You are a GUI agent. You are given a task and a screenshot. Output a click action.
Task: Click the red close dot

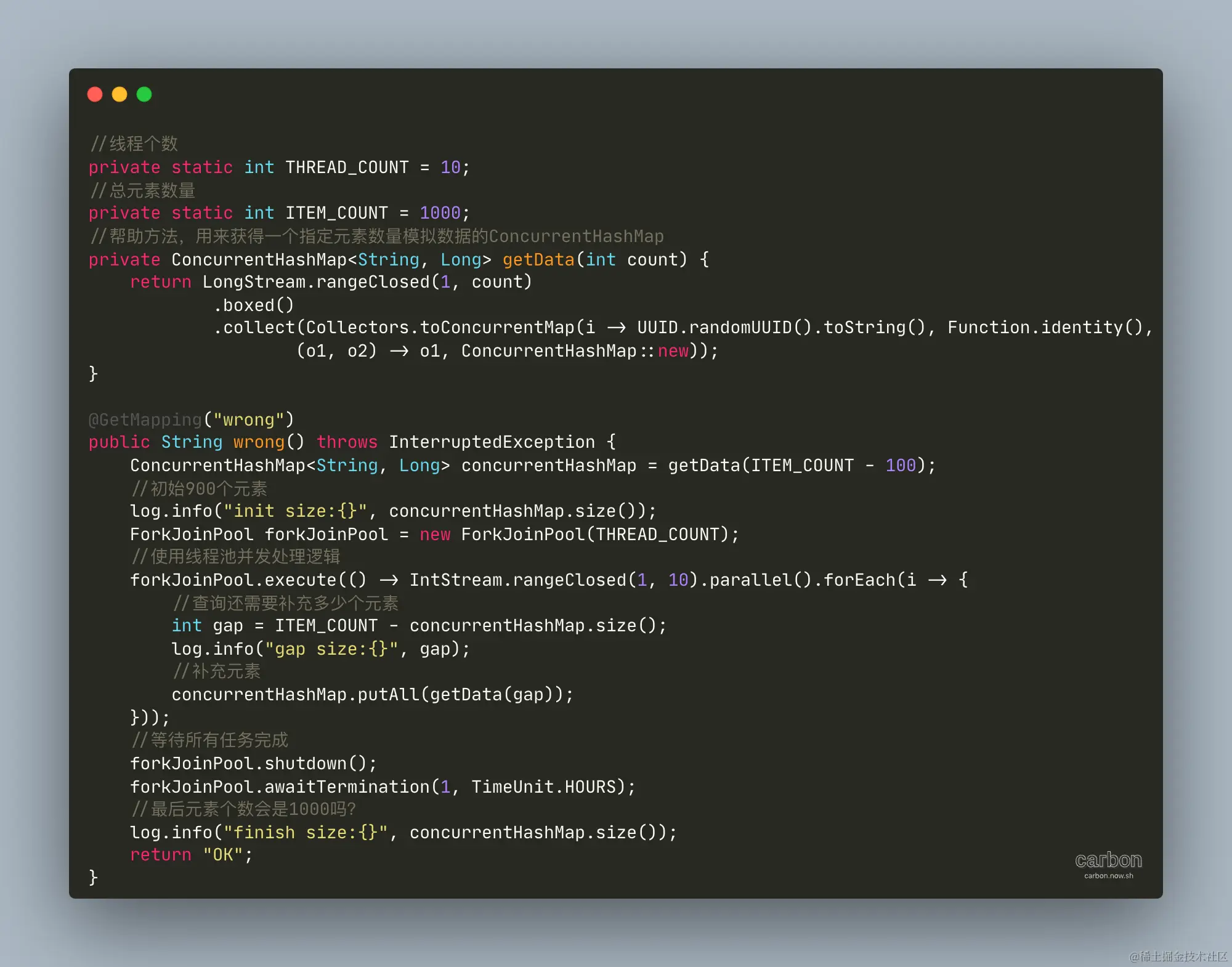(x=95, y=94)
